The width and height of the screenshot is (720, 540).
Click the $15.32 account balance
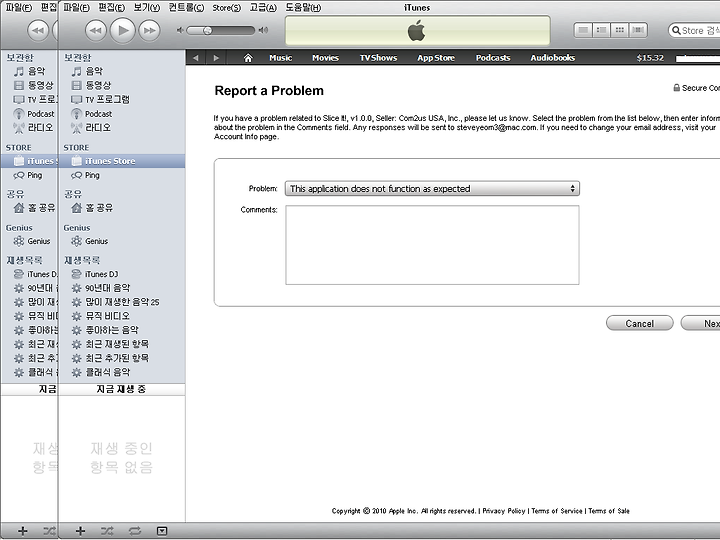click(650, 58)
